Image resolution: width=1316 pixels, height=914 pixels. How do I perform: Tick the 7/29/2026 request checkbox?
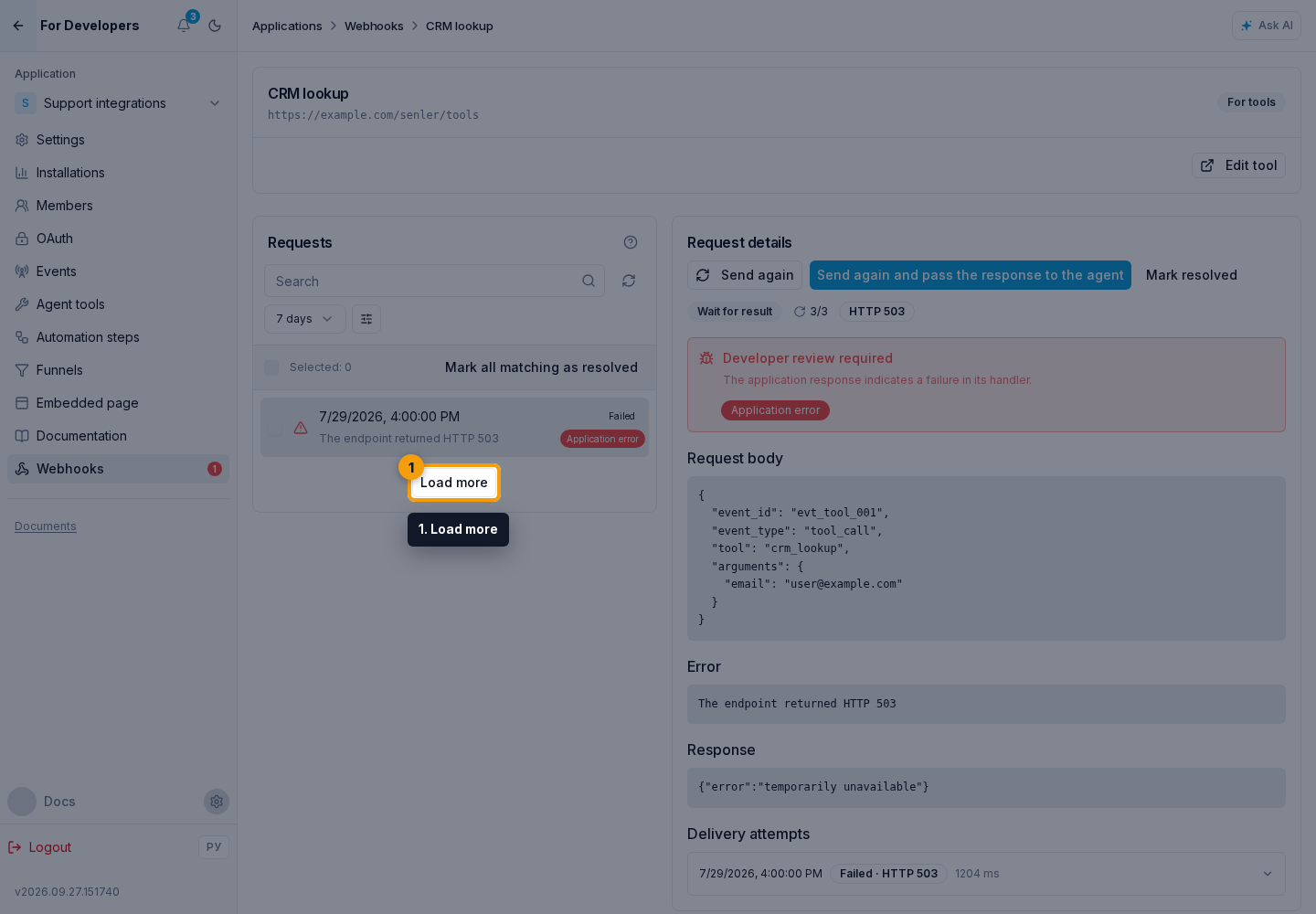coord(275,428)
